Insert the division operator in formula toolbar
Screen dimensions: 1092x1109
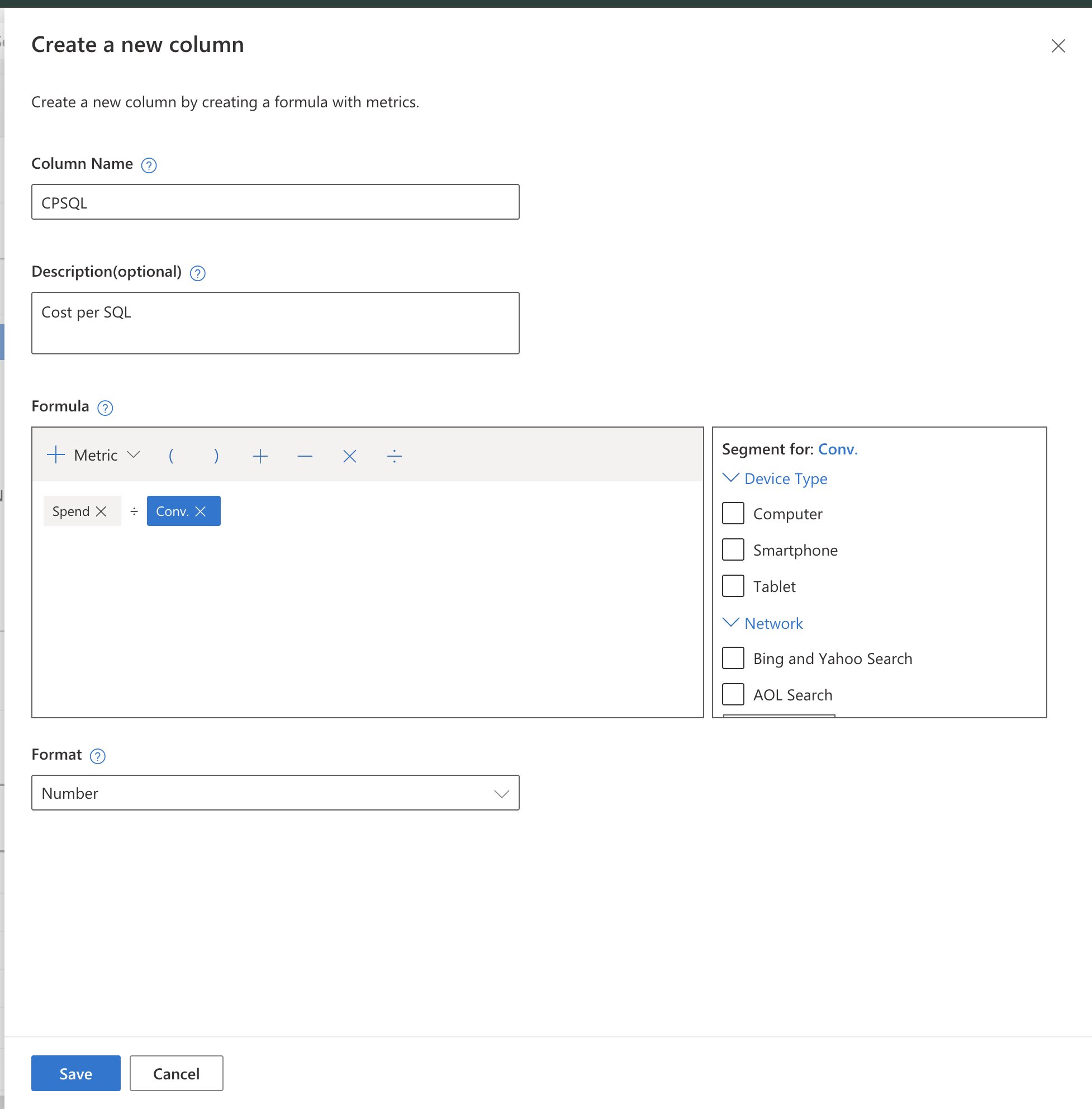coord(394,456)
